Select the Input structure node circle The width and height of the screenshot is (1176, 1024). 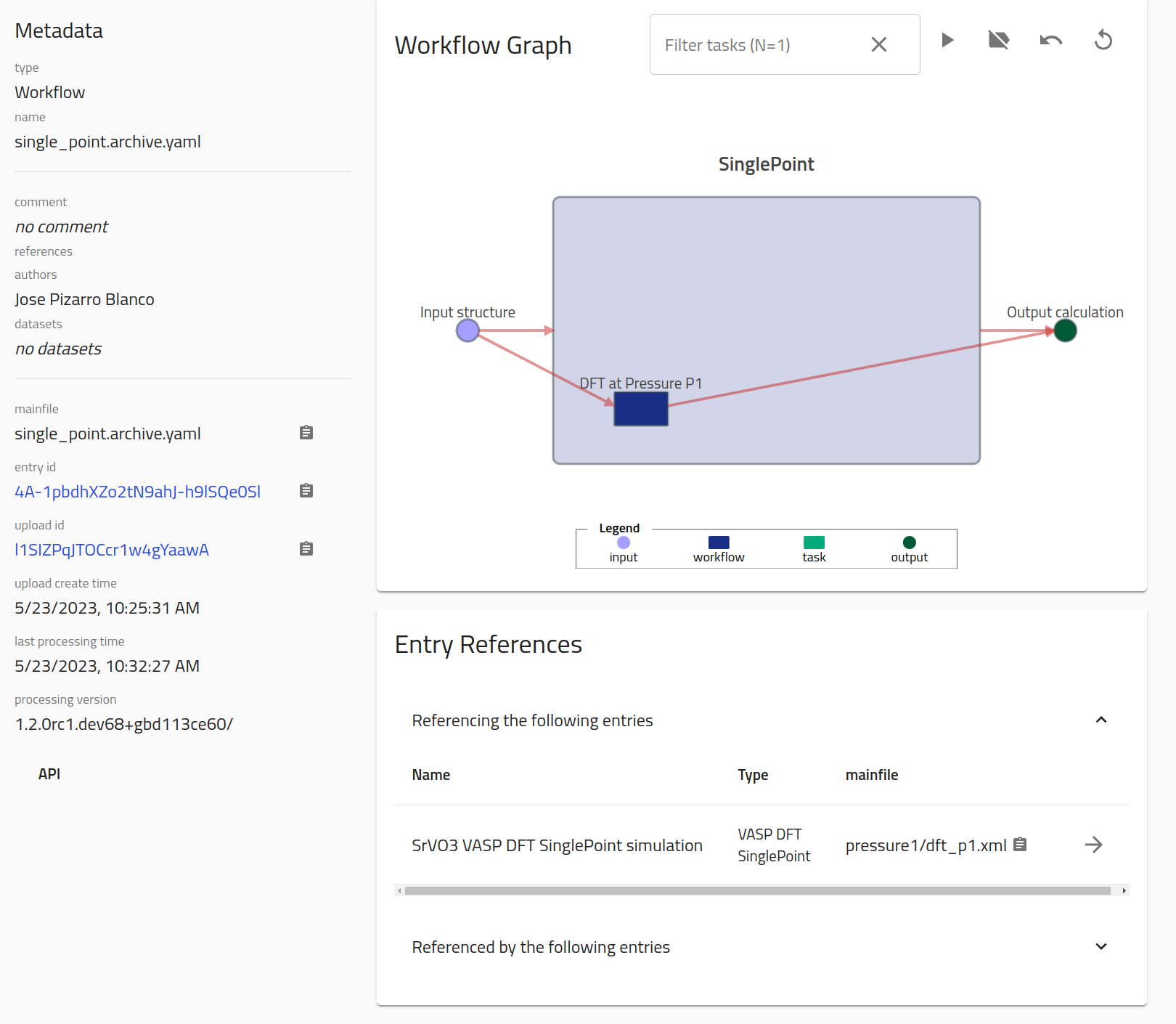(x=467, y=330)
